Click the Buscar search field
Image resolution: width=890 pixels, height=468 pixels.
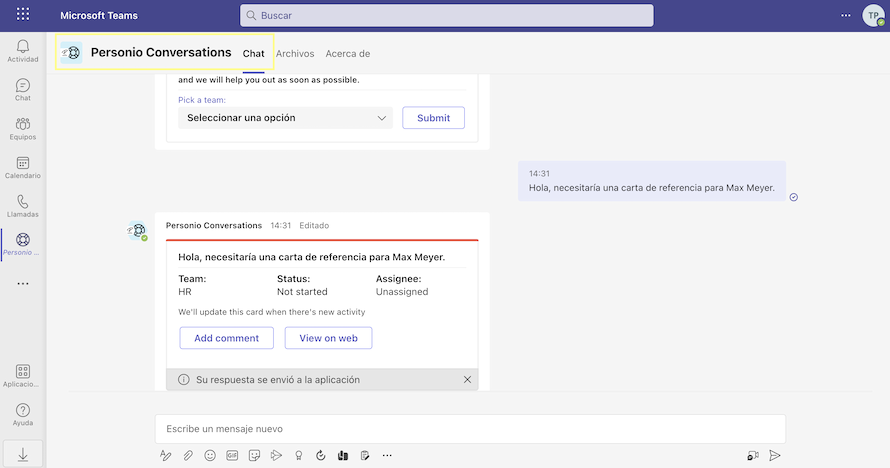pyautogui.click(x=447, y=15)
